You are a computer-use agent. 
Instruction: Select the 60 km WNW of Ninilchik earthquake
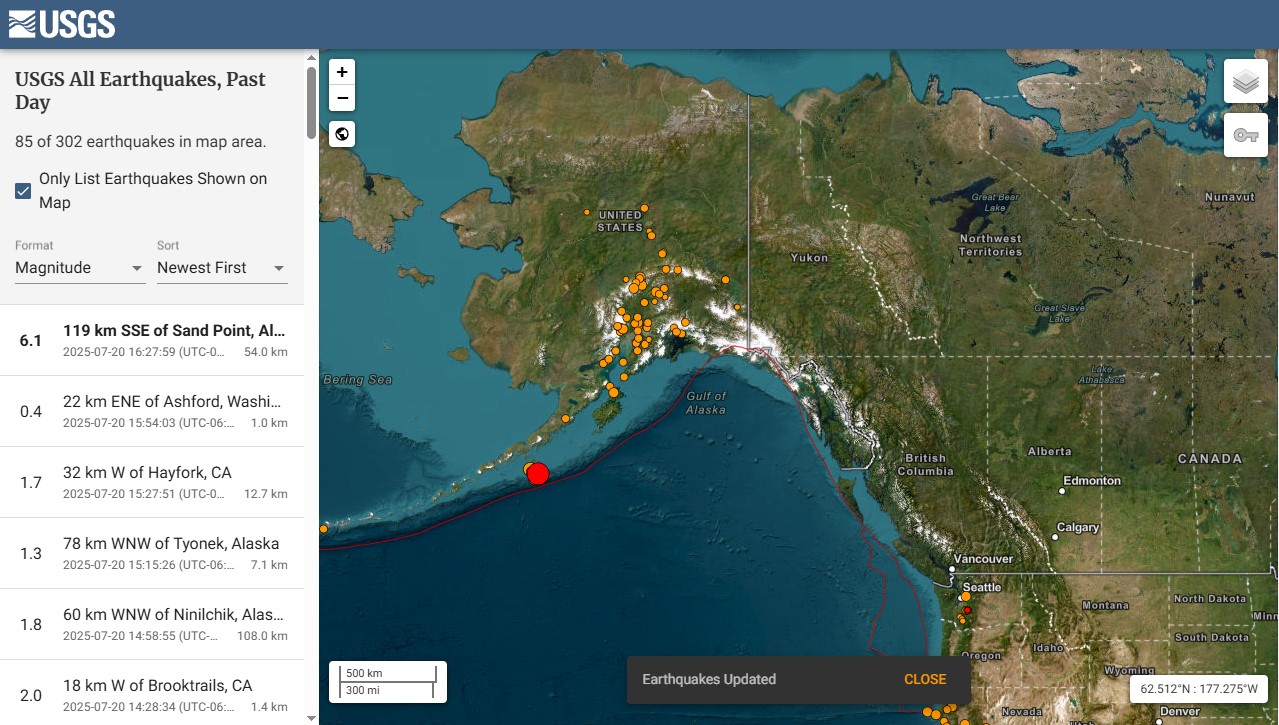pos(152,624)
